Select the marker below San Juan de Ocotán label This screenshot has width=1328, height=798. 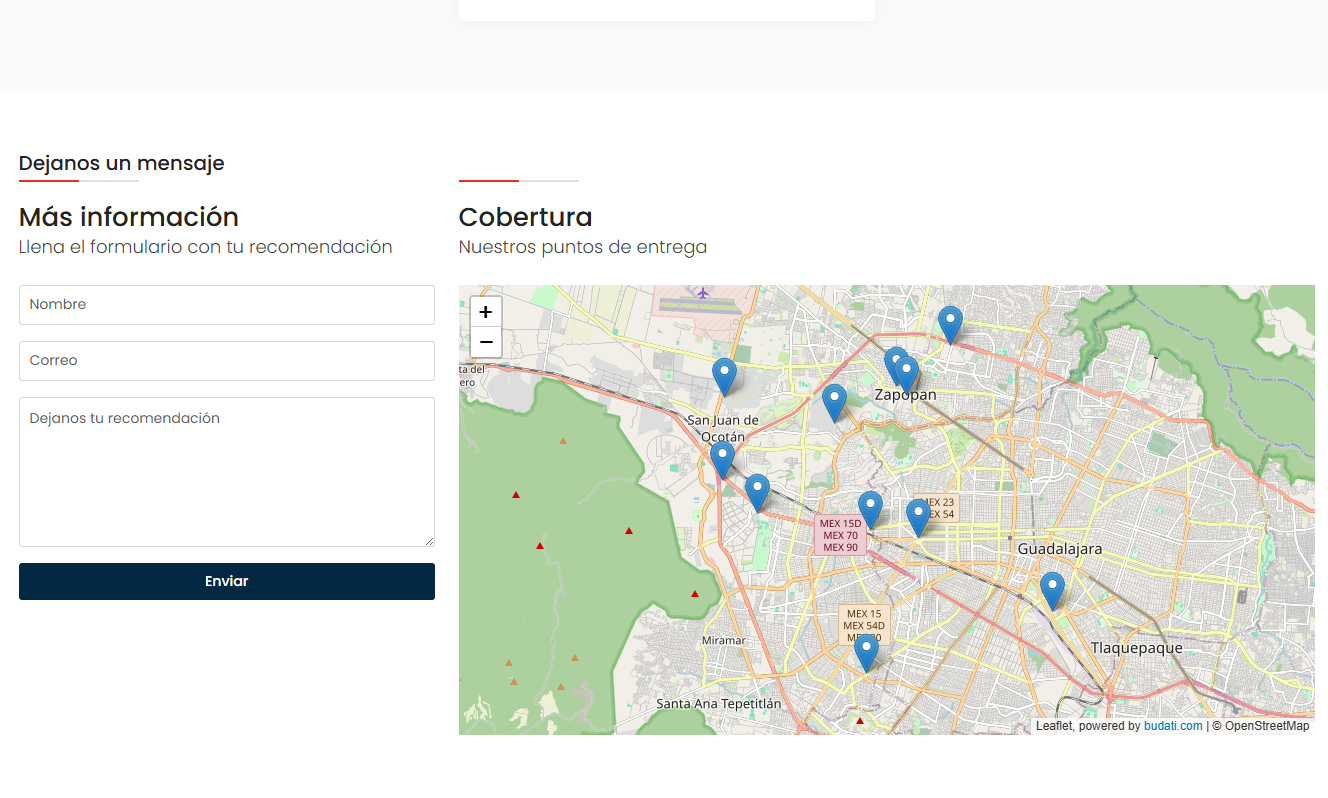tap(722, 460)
